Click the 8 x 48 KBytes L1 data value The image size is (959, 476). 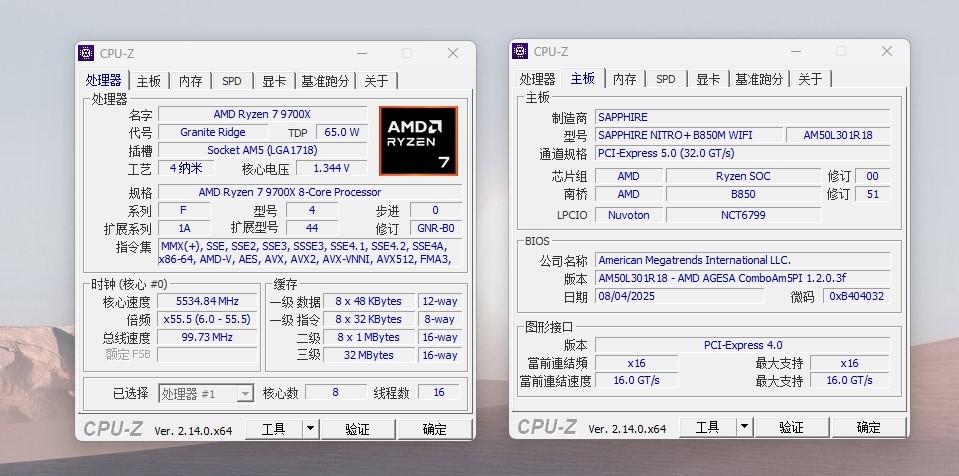coord(369,301)
